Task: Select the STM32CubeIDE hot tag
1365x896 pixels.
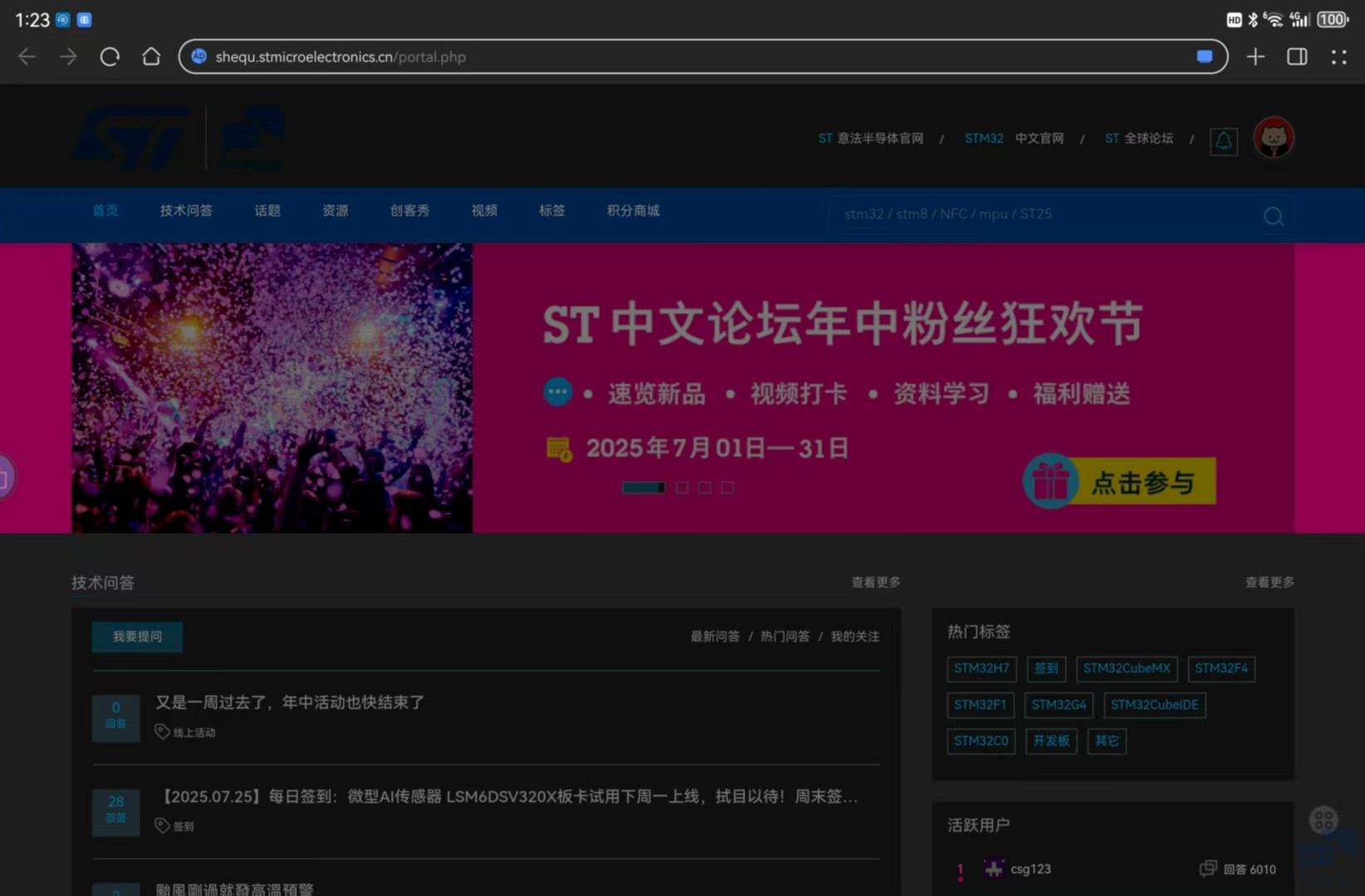Action: [1155, 705]
